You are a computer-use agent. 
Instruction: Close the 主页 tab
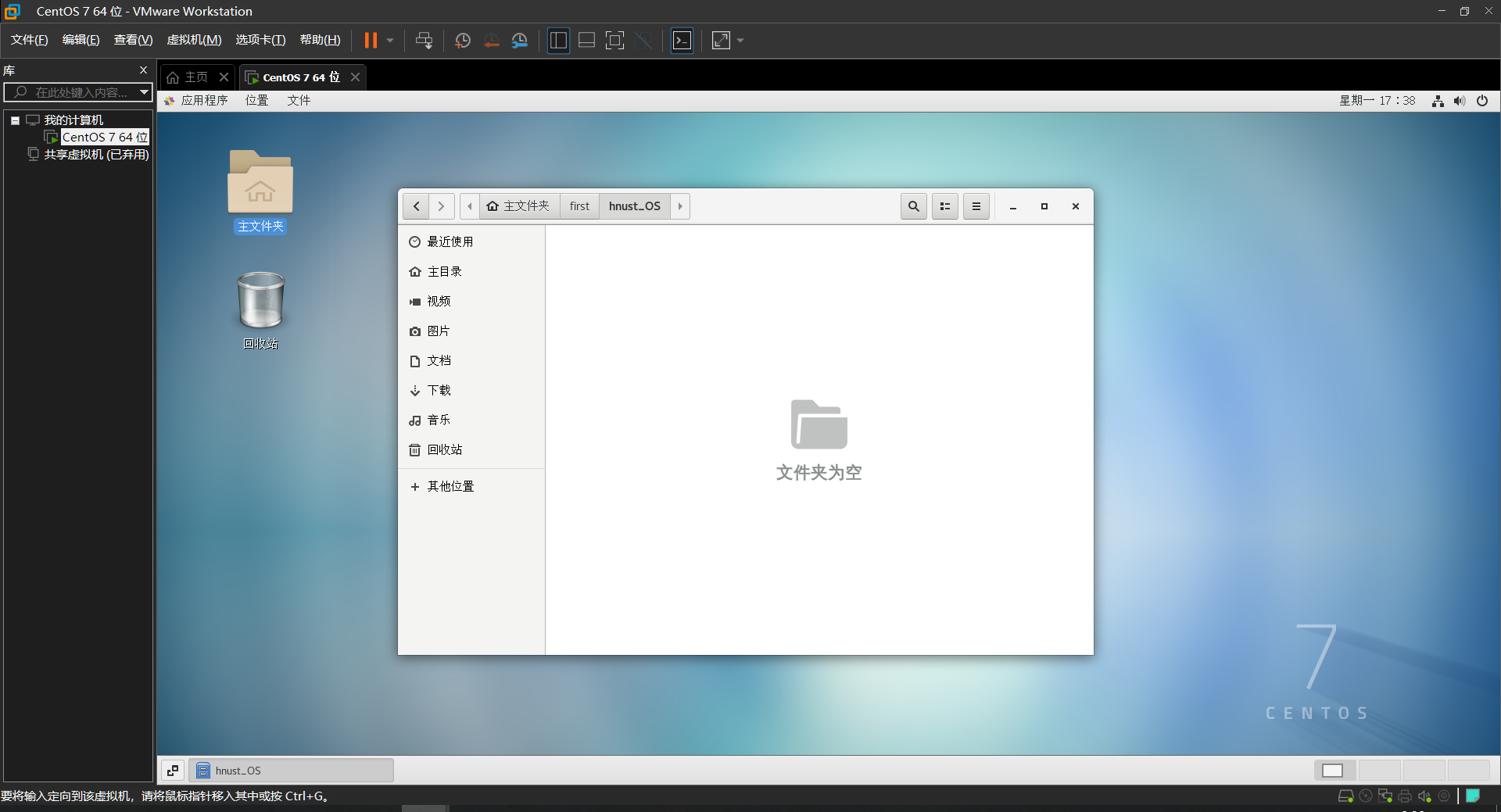(224, 77)
